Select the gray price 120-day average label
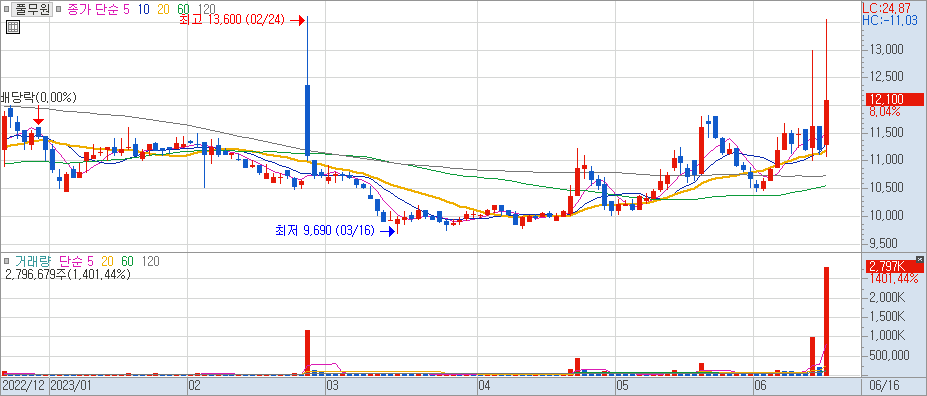Viewport: 927px width, 396px height. [206, 9]
